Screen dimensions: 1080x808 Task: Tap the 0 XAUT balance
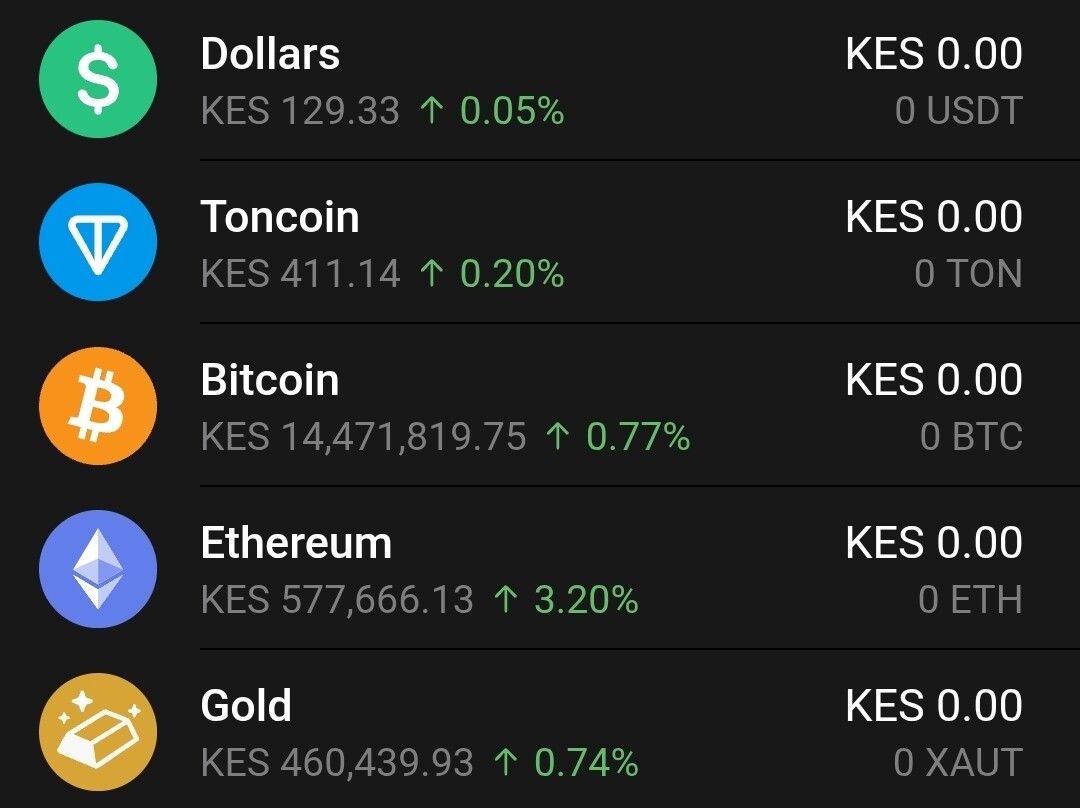[958, 763]
